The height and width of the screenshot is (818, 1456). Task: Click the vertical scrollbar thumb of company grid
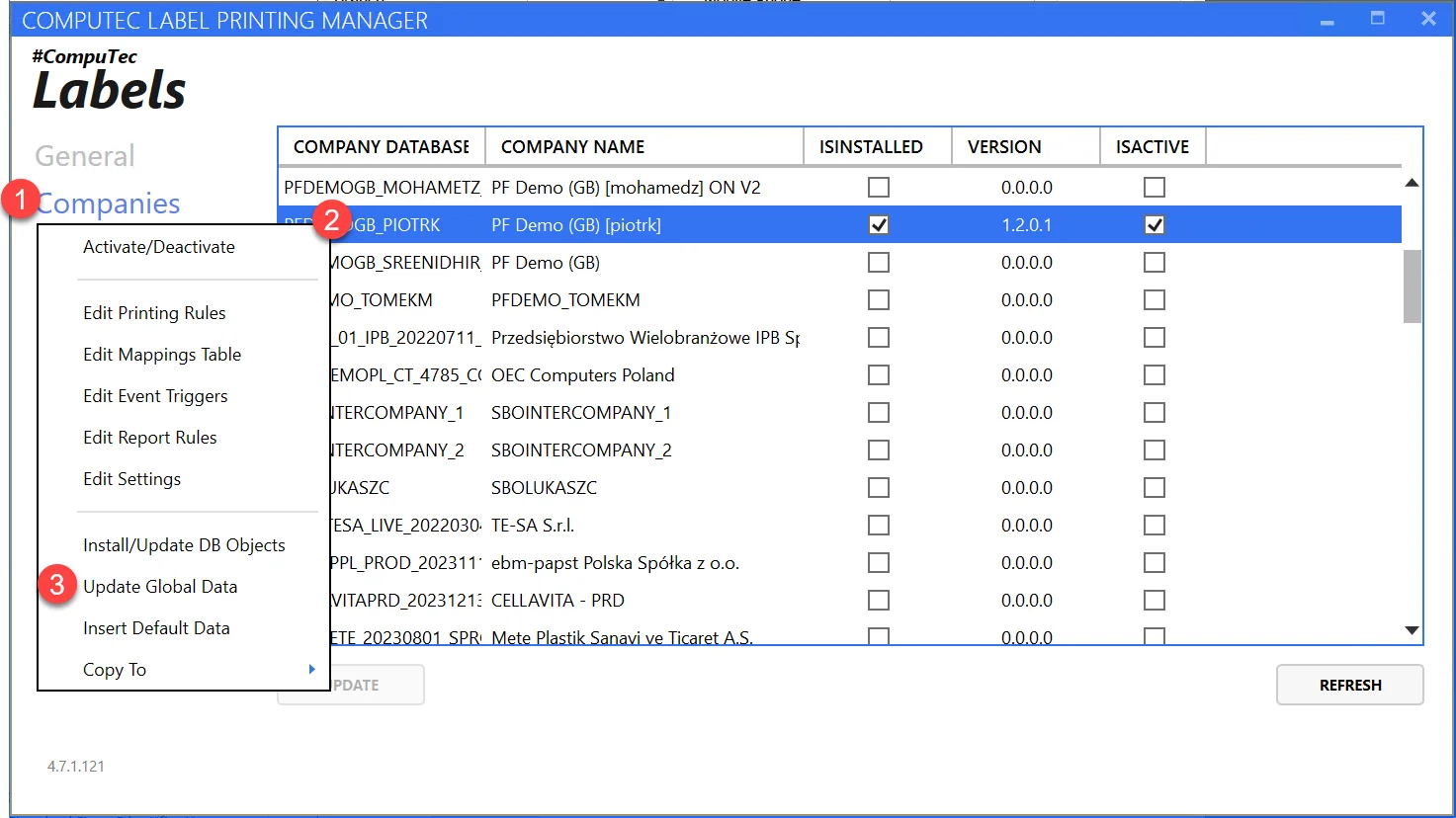click(1412, 286)
